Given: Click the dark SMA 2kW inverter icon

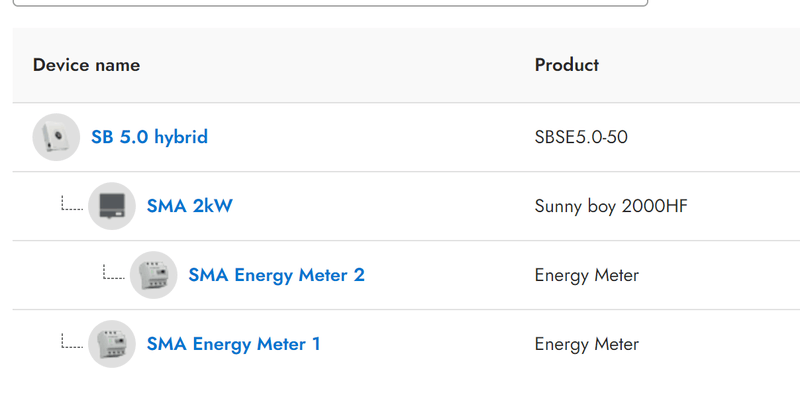Looking at the screenshot, I should (x=112, y=206).
